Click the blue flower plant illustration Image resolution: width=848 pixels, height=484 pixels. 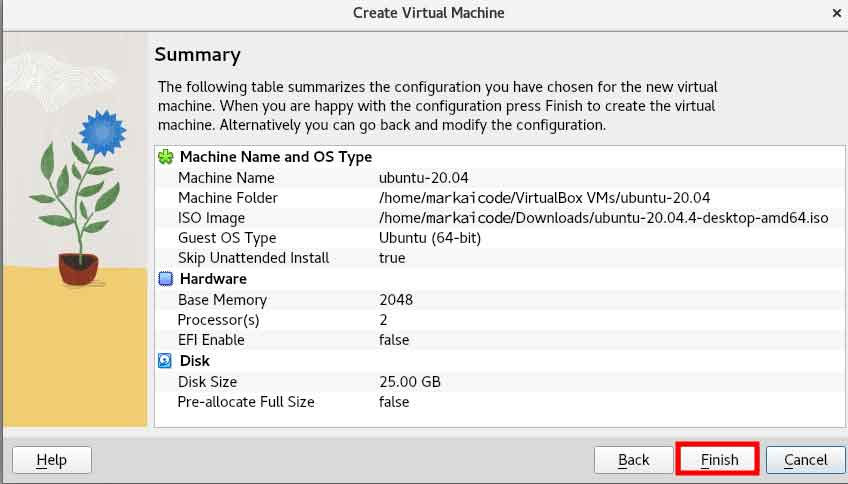pyautogui.click(x=76, y=197)
